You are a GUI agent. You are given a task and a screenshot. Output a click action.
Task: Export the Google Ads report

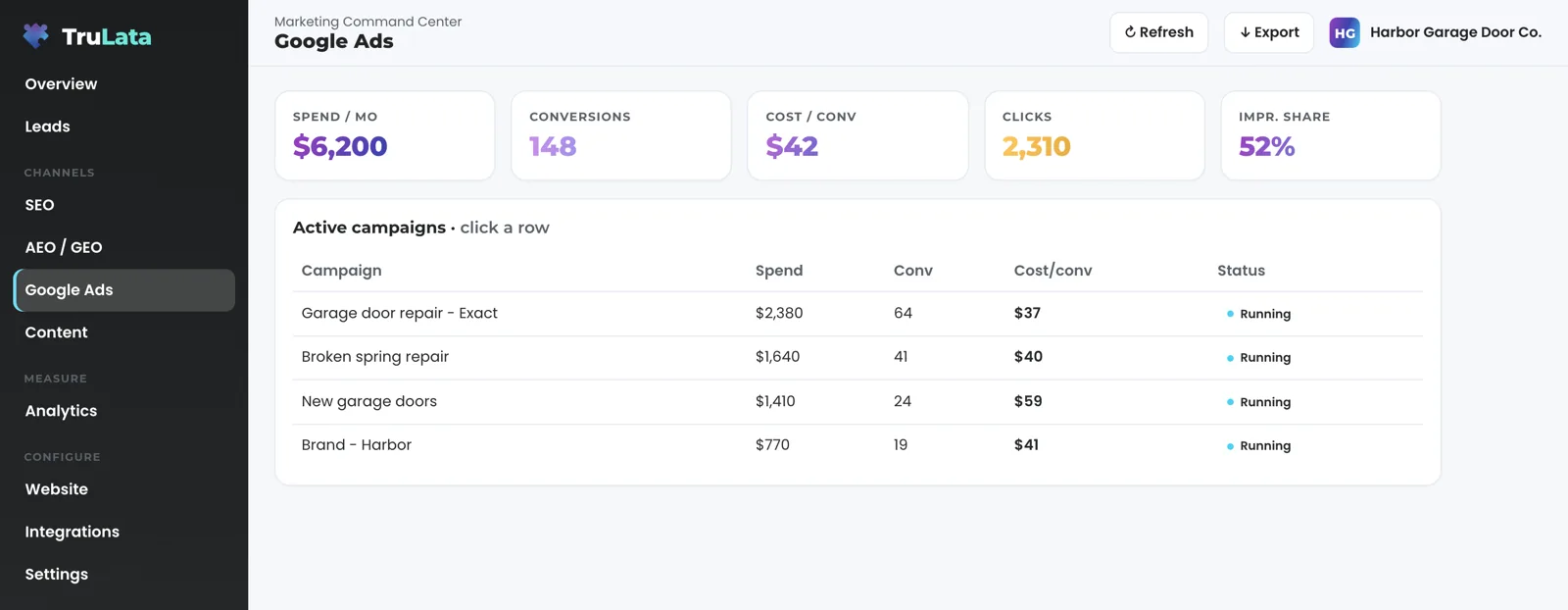point(1269,32)
